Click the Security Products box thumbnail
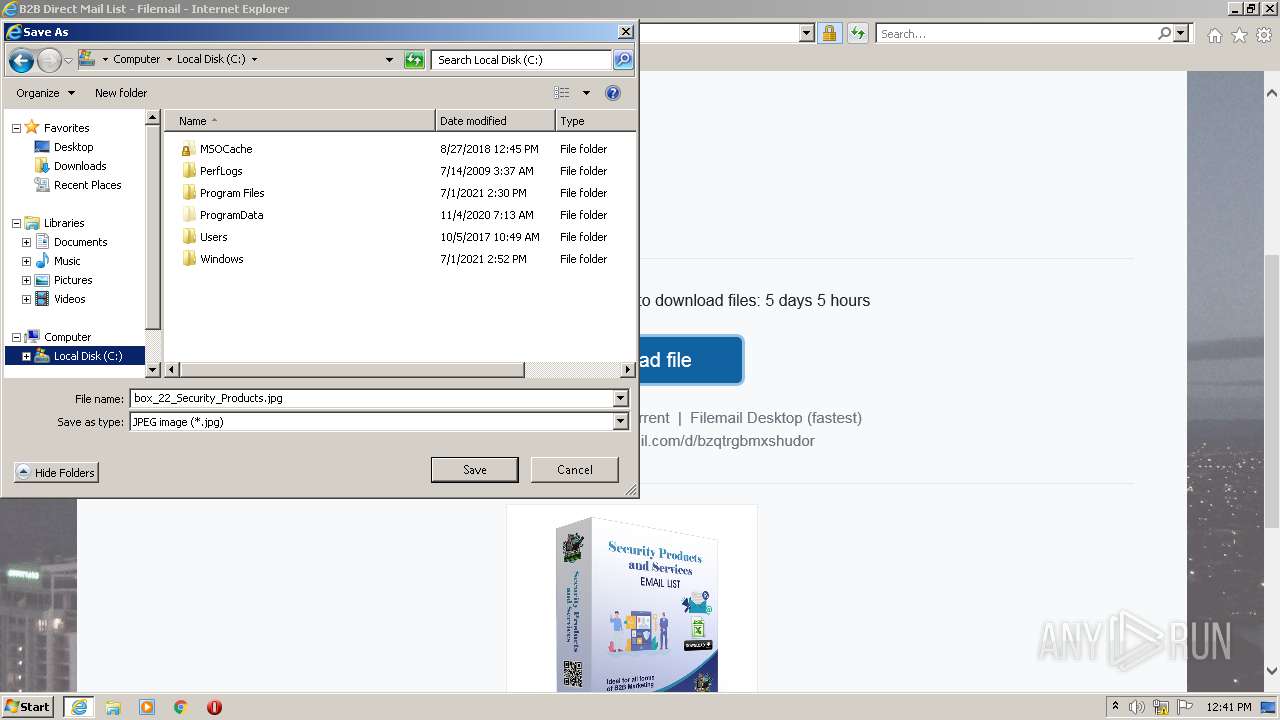This screenshot has height=720, width=1280. [x=632, y=598]
